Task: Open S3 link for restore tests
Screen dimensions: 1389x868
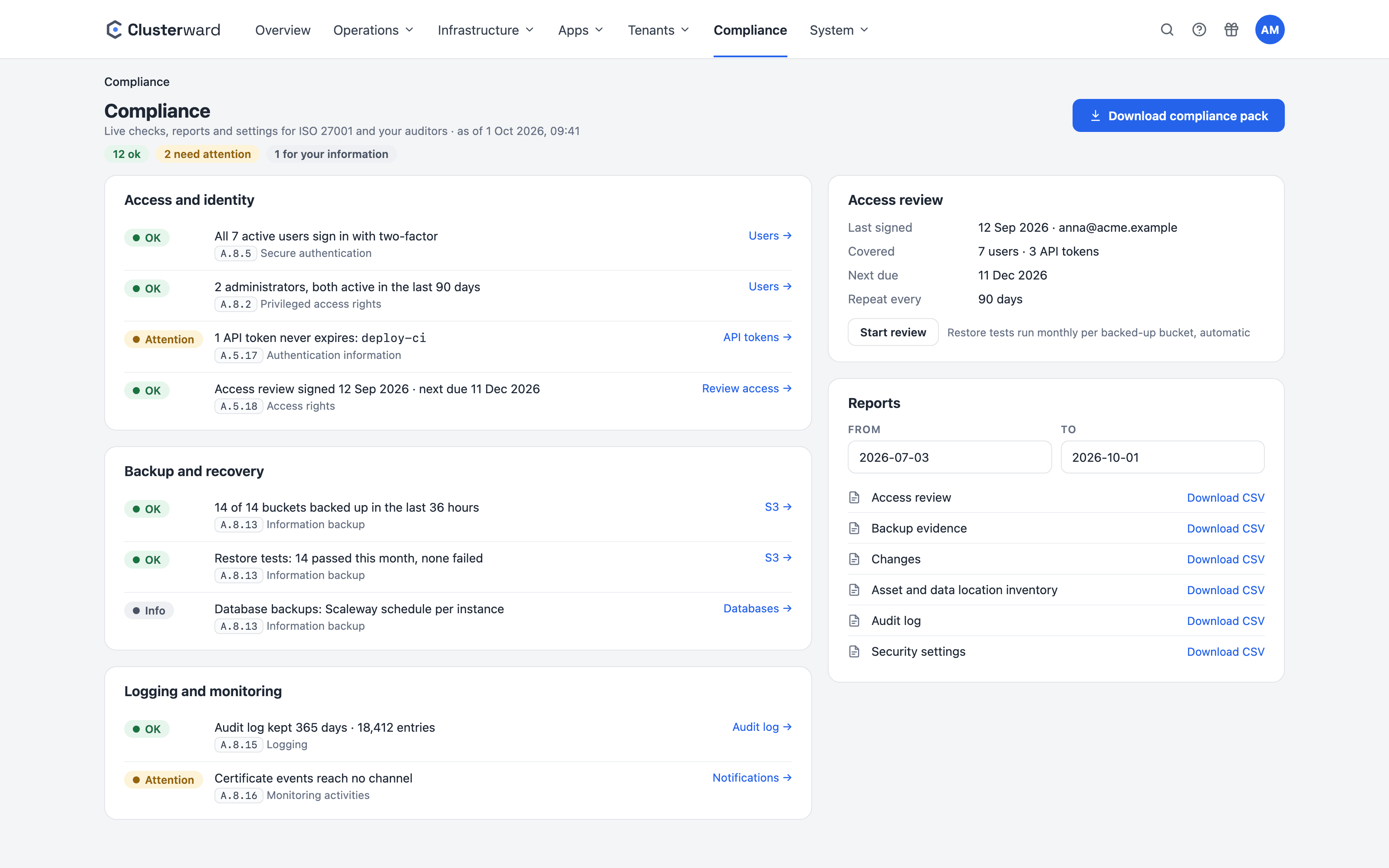Action: [x=778, y=558]
